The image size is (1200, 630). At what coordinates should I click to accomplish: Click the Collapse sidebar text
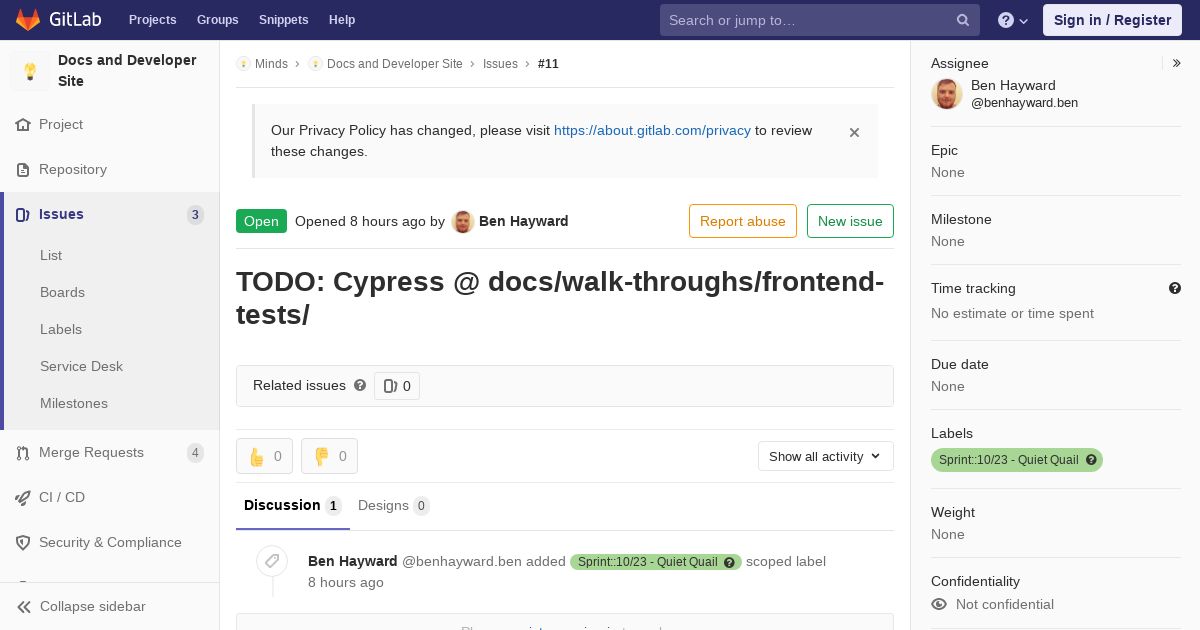pos(93,606)
